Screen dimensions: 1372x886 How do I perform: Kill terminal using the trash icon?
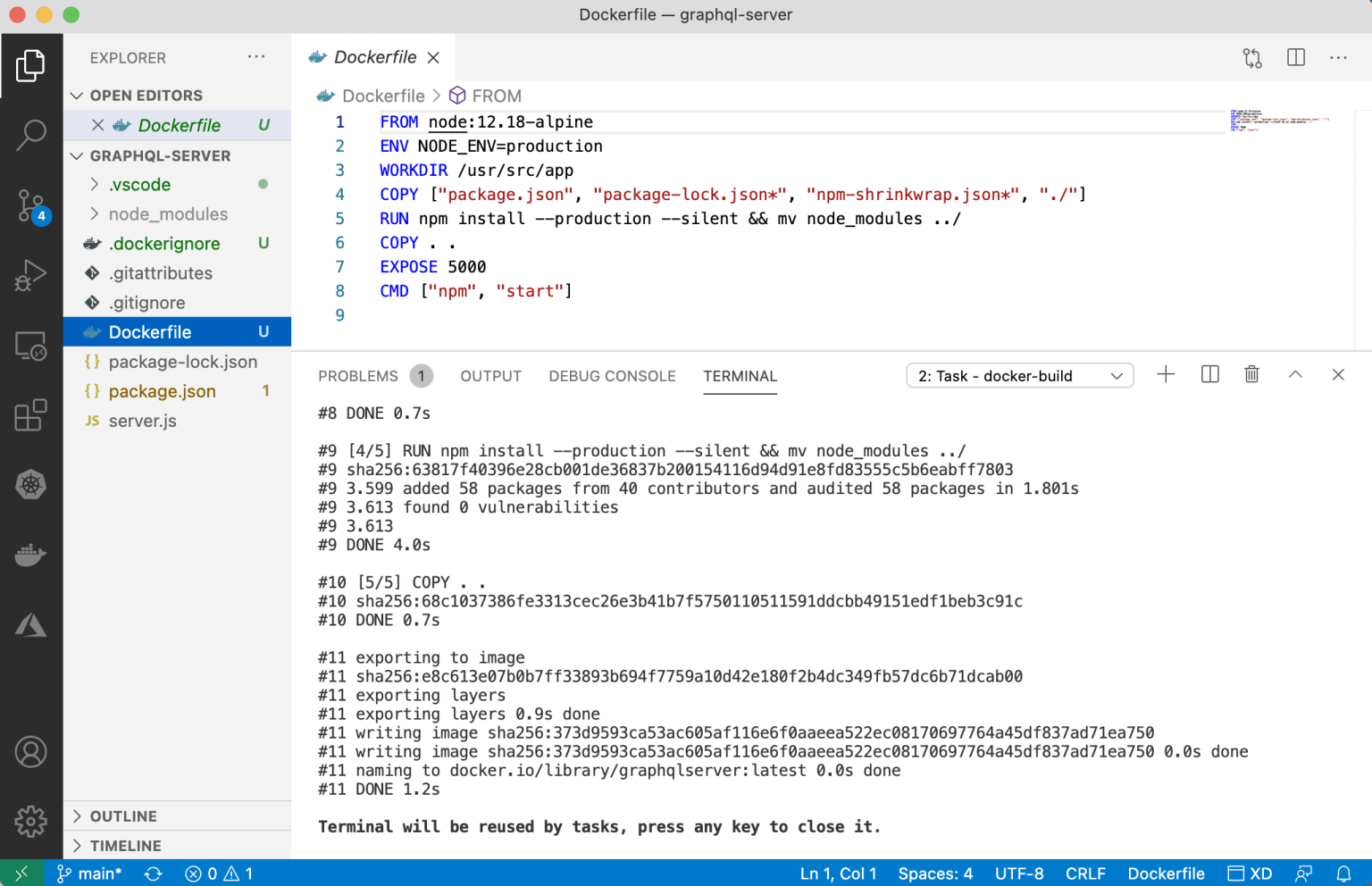(x=1251, y=375)
